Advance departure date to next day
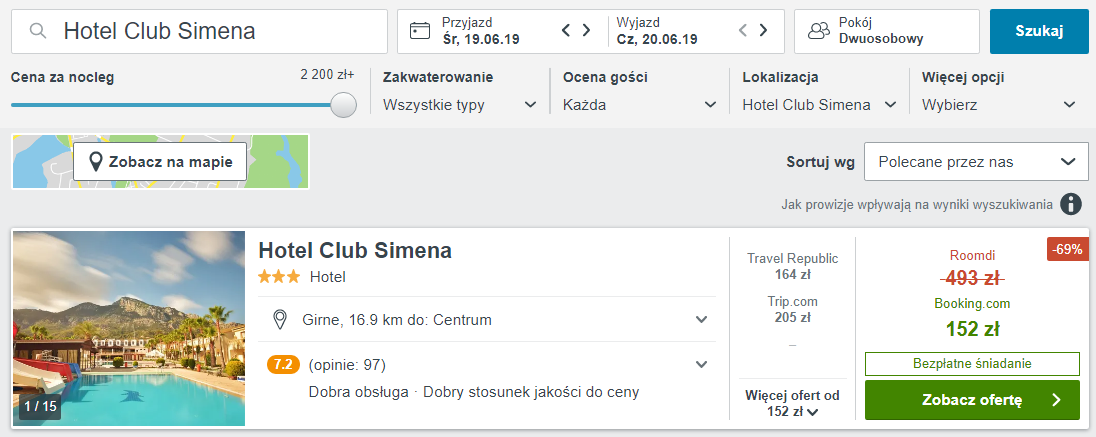This screenshot has height=437, width=1096. (x=763, y=30)
